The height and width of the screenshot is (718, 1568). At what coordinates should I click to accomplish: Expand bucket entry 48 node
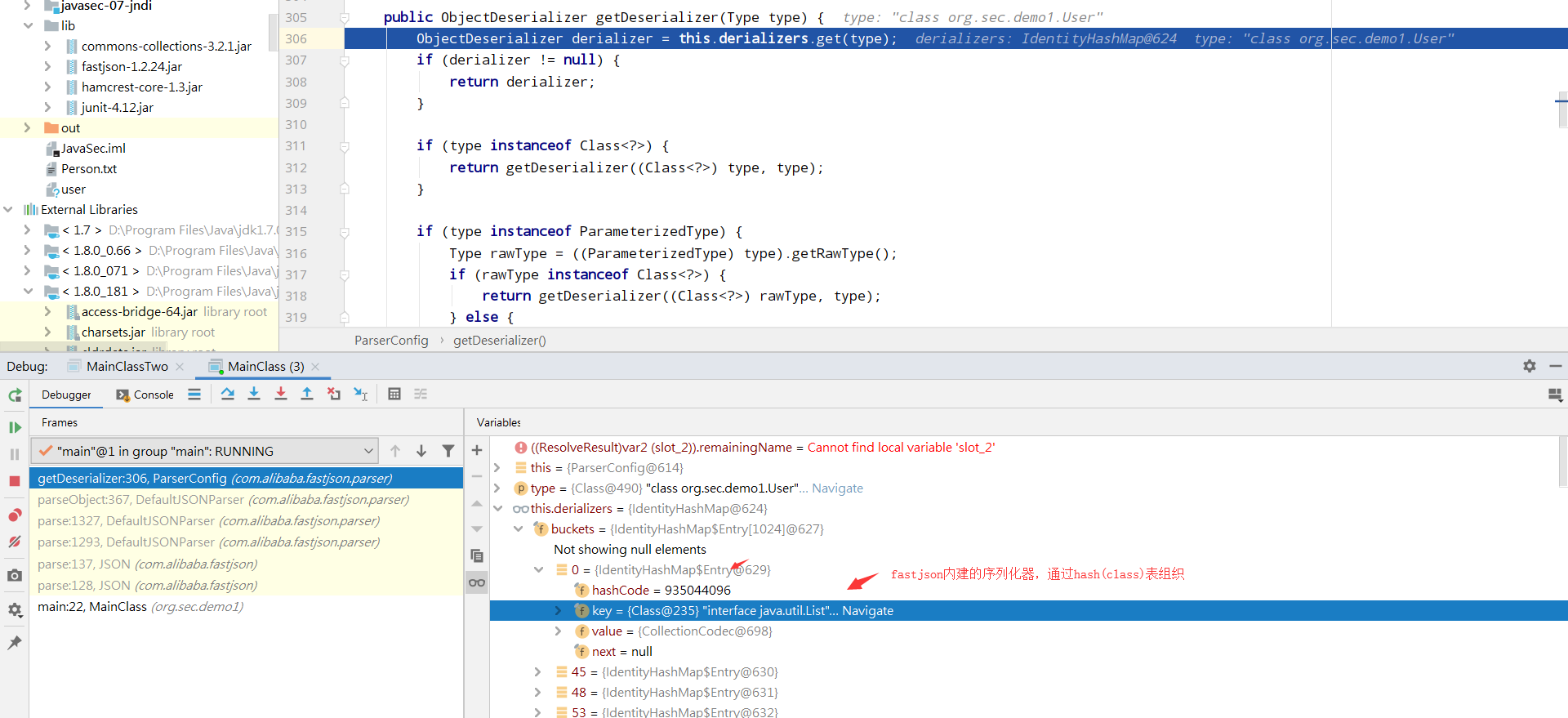(x=538, y=693)
